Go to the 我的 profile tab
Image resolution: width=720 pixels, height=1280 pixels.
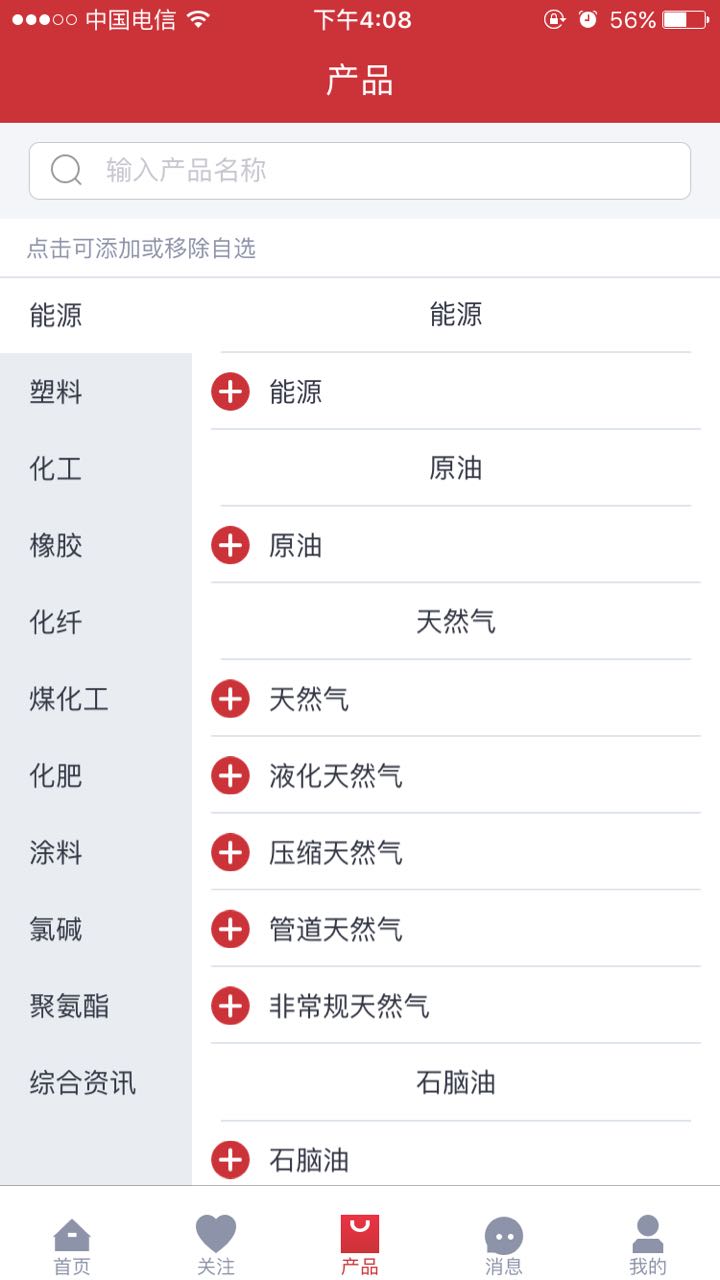coord(648,1246)
